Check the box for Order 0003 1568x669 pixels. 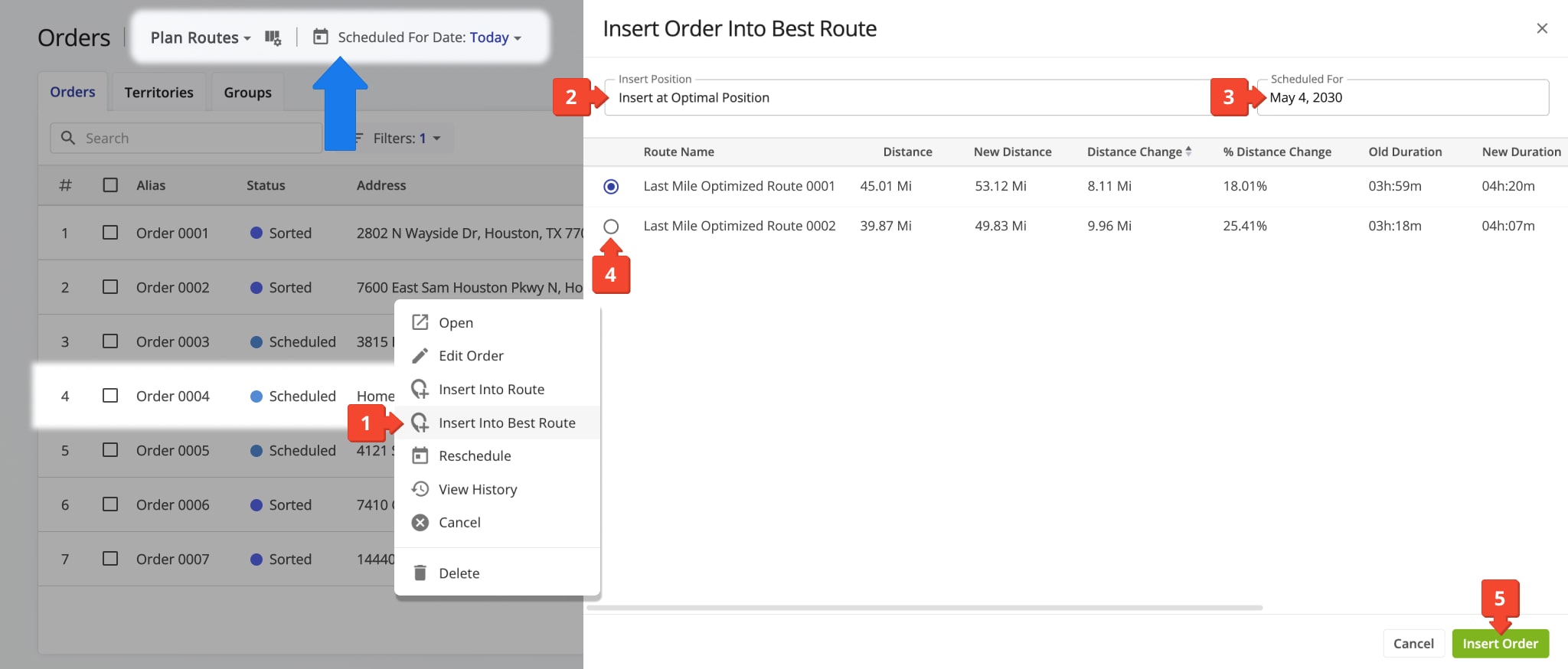tap(110, 341)
